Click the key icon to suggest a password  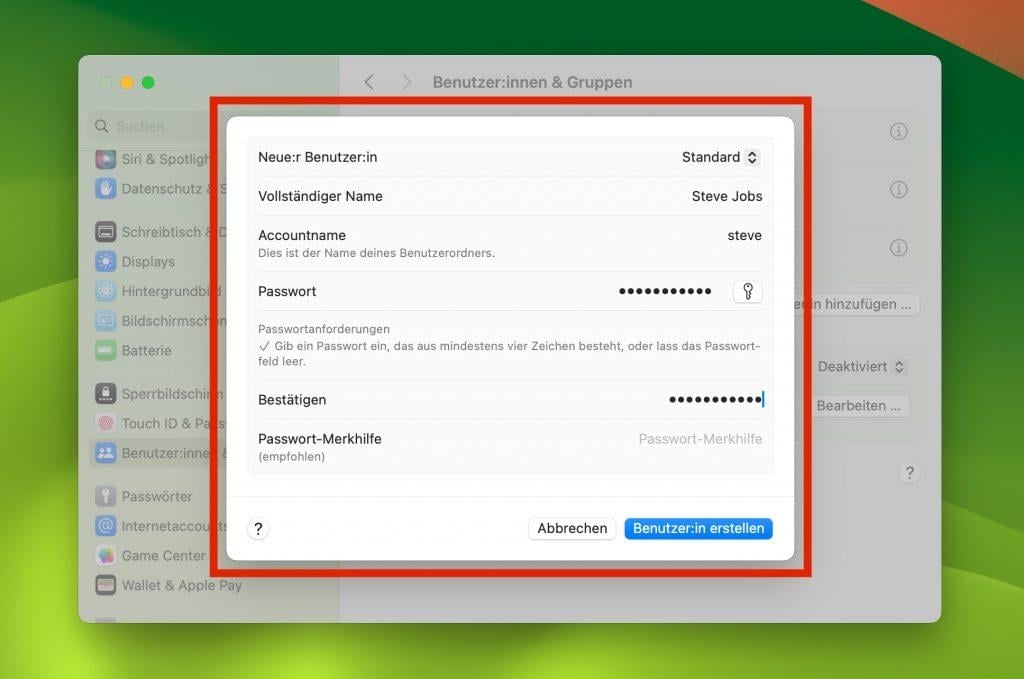tap(747, 291)
